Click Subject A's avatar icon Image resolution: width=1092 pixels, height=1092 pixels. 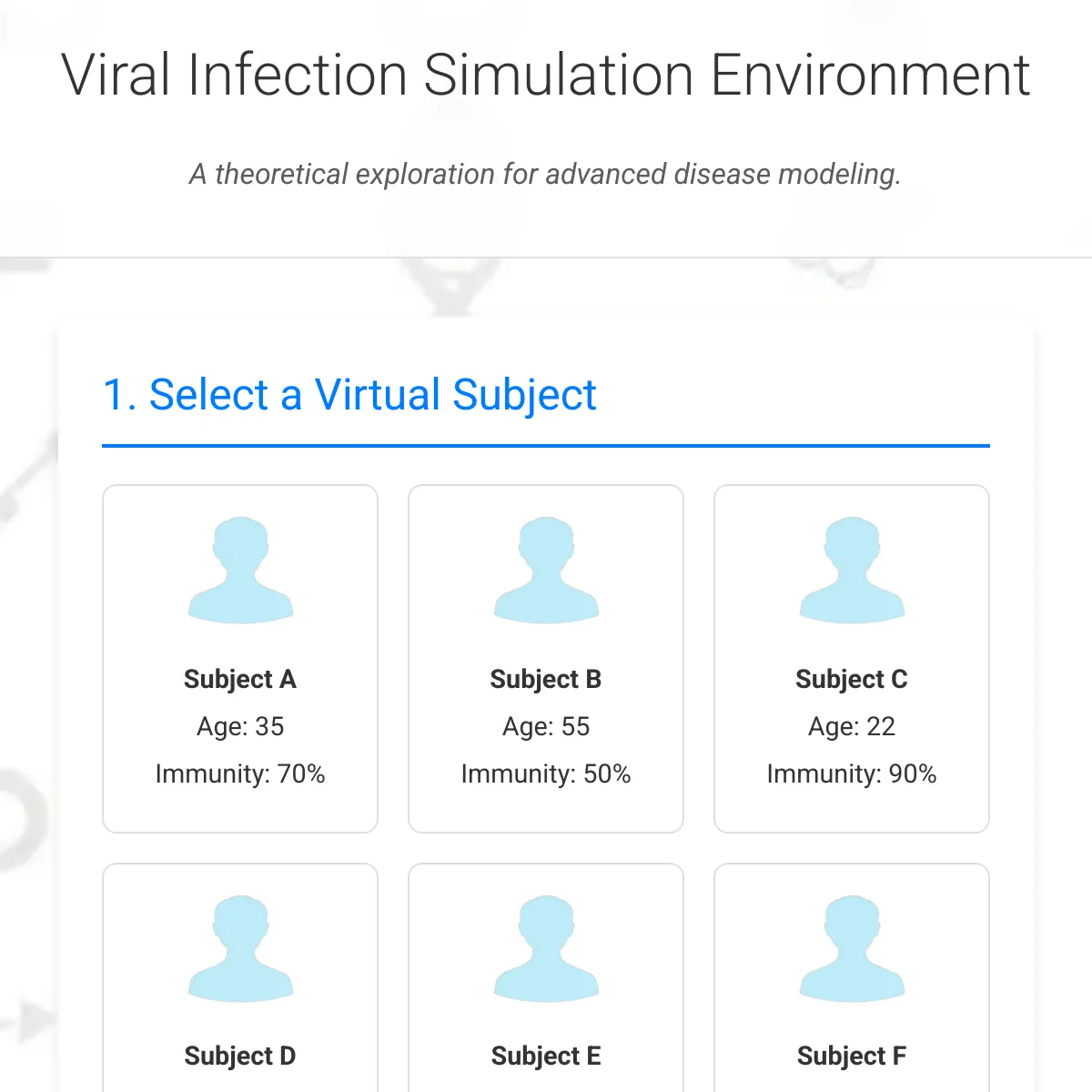(240, 569)
